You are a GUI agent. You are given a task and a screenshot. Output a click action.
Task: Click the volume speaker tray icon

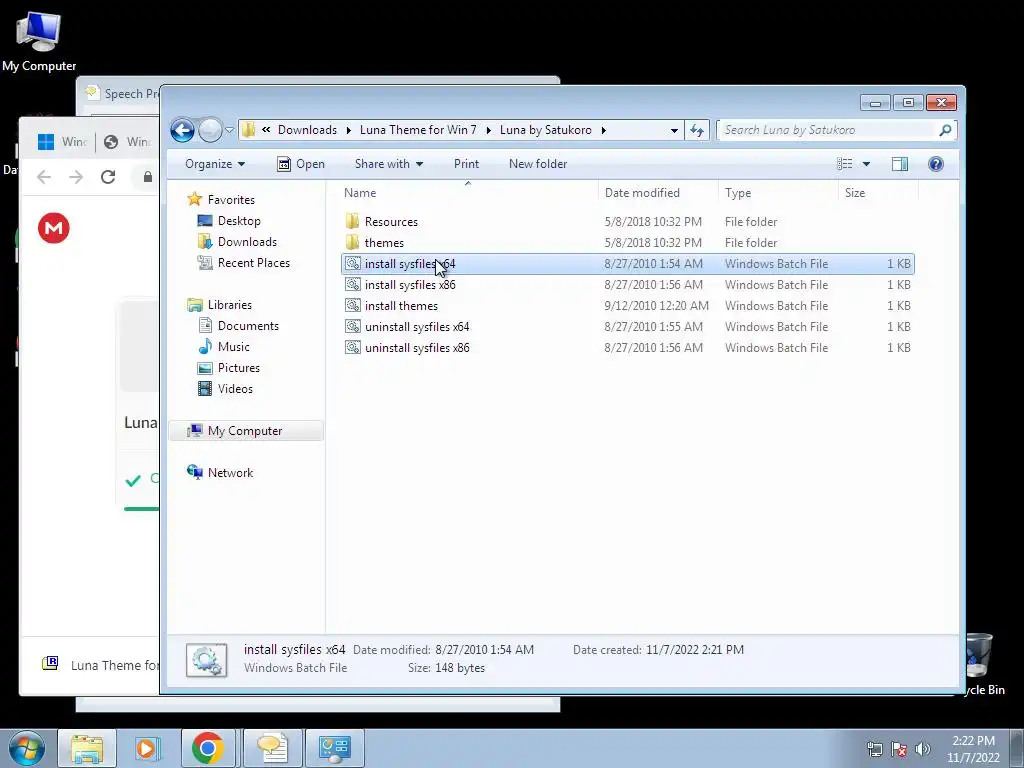pyautogui.click(x=923, y=749)
